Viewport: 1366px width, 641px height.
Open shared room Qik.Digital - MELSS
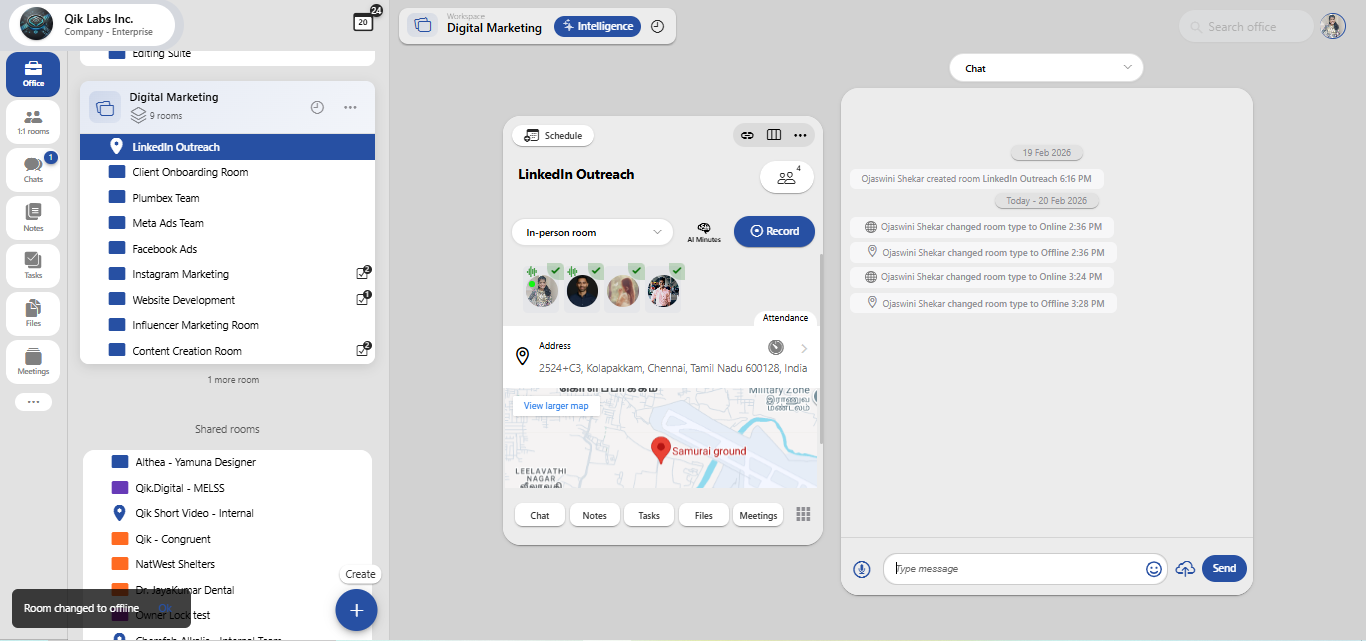pyautogui.click(x=227, y=488)
